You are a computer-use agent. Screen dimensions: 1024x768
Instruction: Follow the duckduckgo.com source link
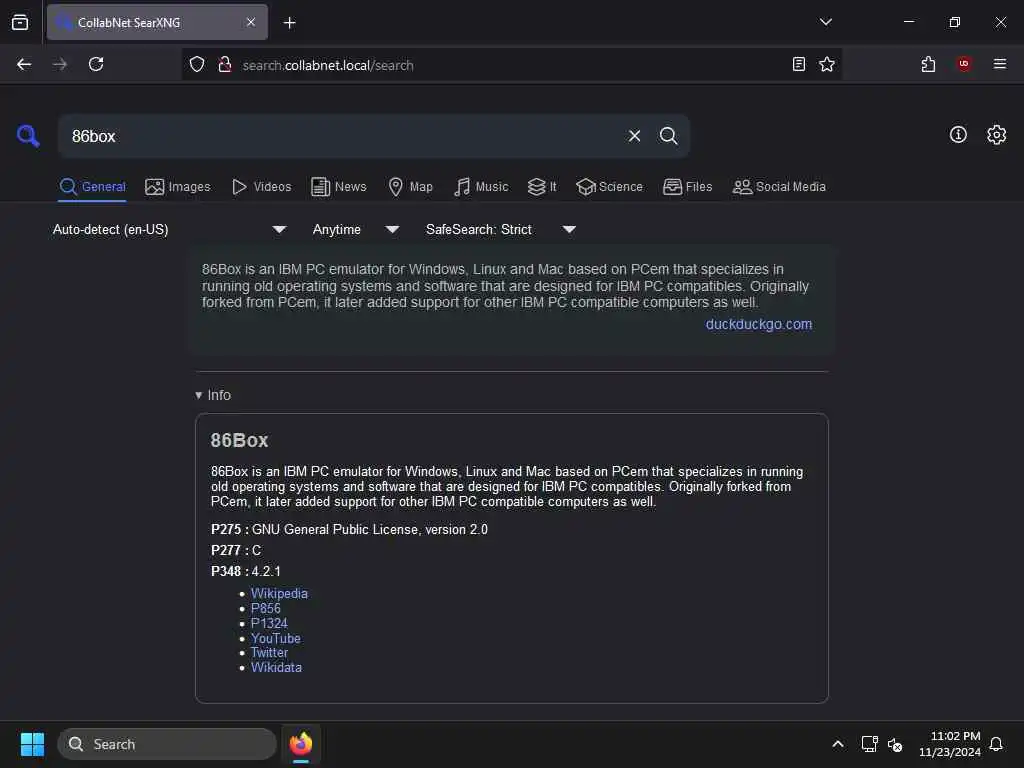758,324
